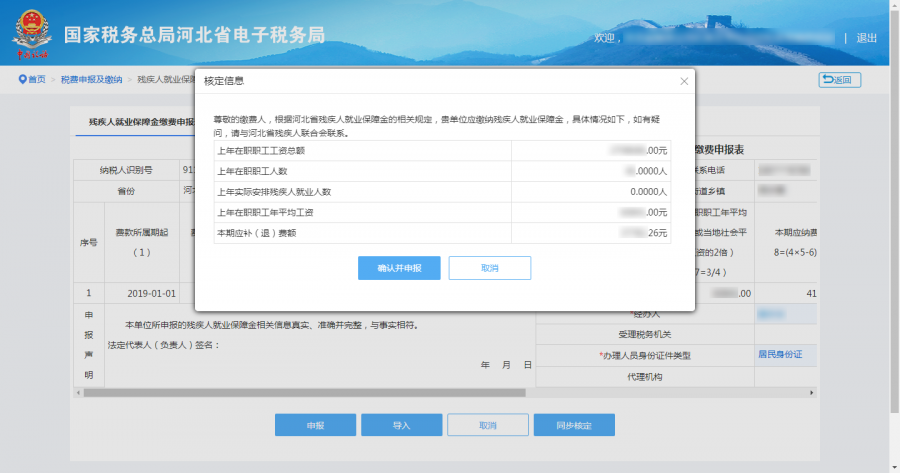Click the 同步核定 button
This screenshot has height=473, width=900.
coord(574,425)
